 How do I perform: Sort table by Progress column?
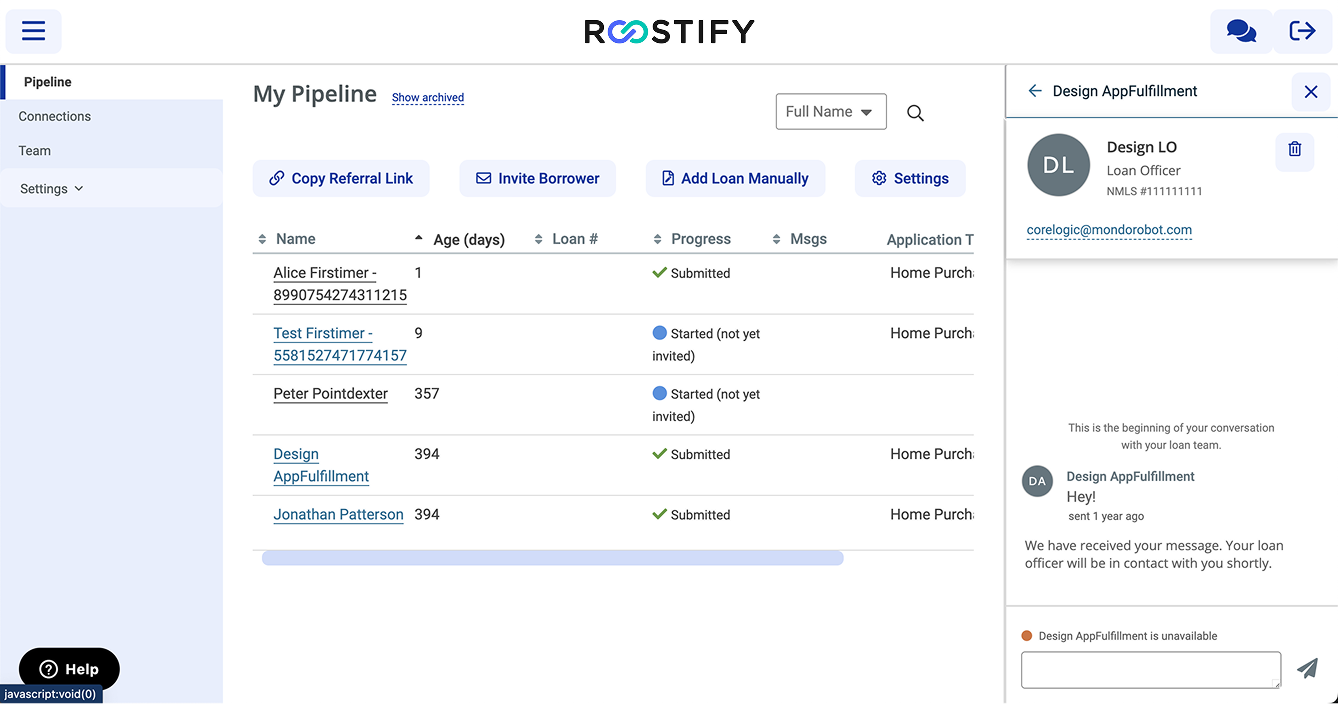pyautogui.click(x=692, y=239)
